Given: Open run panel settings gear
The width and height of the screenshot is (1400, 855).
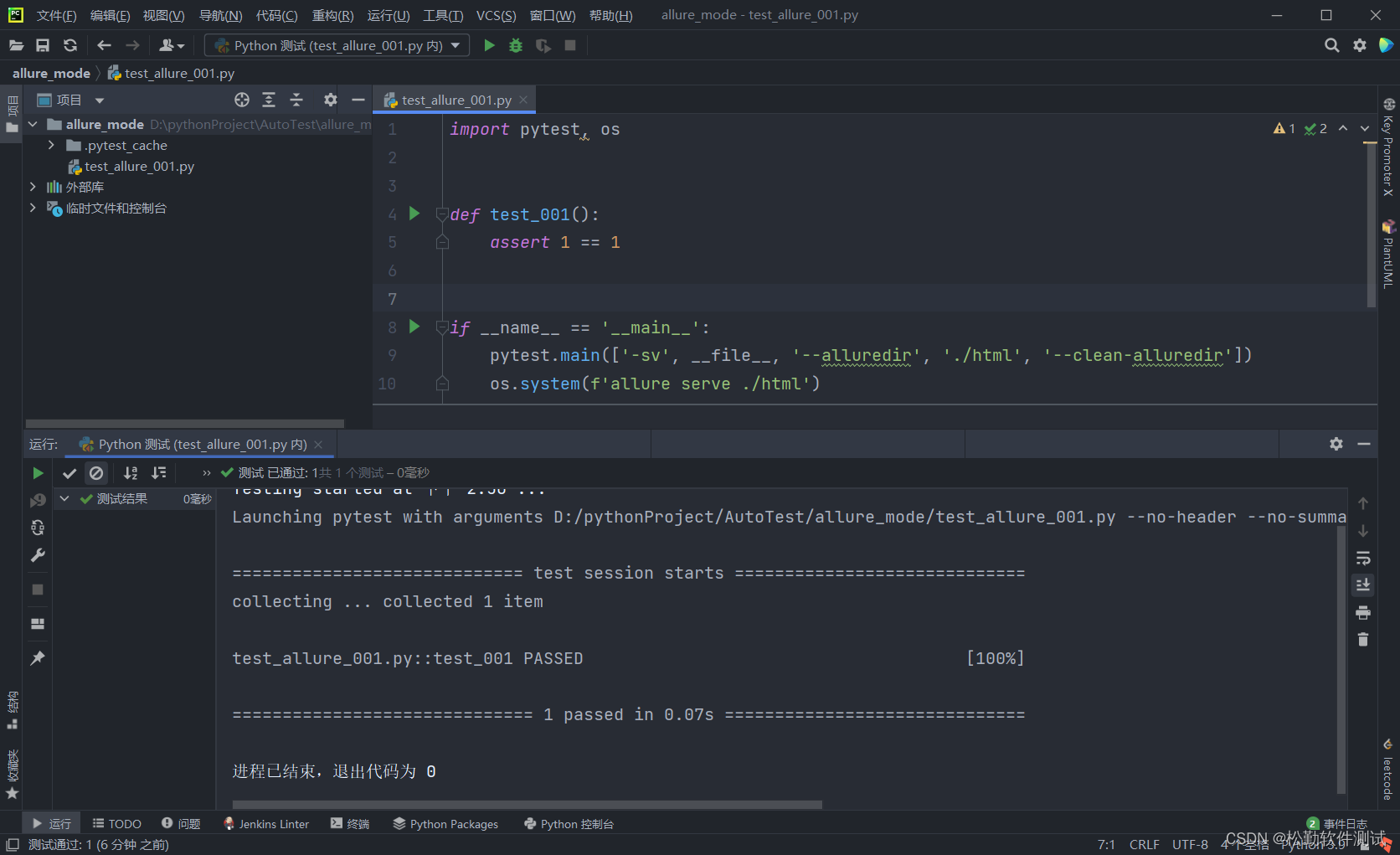Looking at the screenshot, I should point(1336,444).
